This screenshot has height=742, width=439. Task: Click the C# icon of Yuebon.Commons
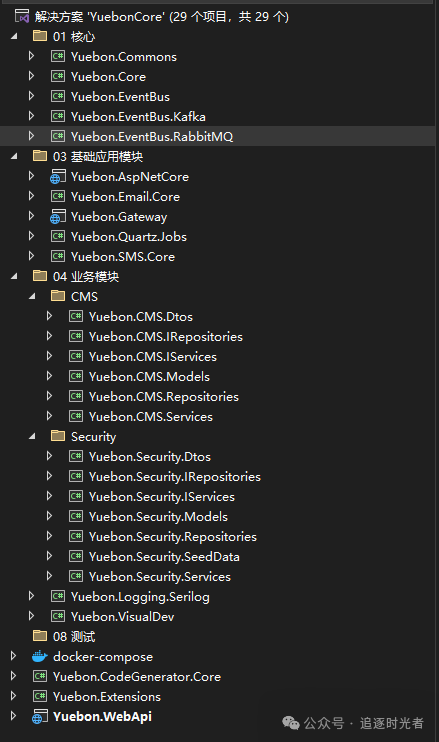[58, 57]
